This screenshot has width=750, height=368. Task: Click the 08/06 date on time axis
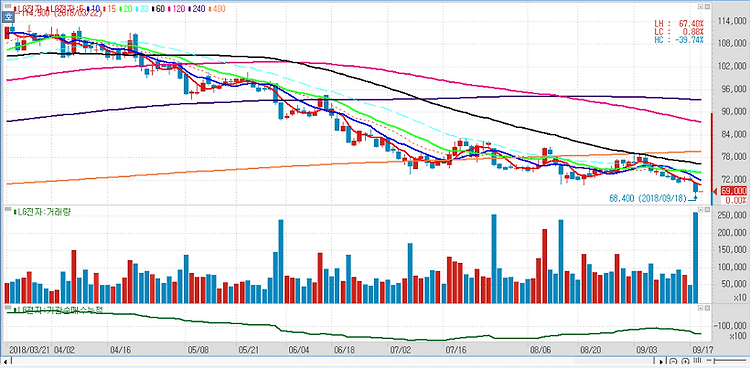[x=539, y=350]
